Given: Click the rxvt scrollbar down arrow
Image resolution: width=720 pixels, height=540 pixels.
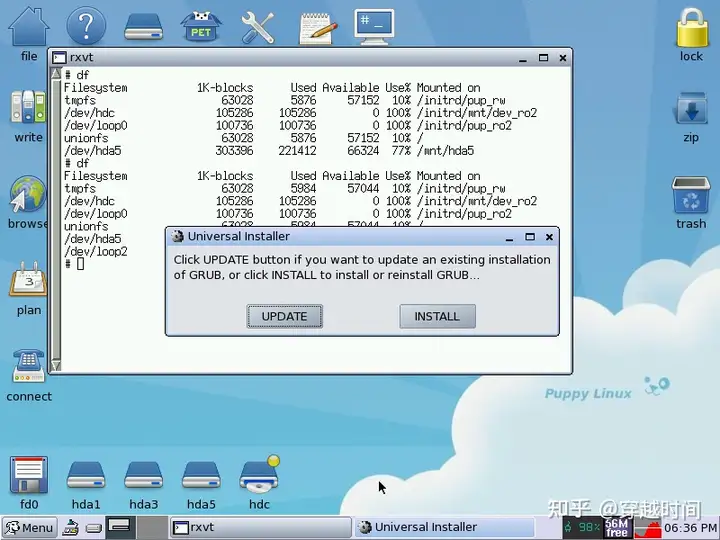Looking at the screenshot, I should (x=56, y=366).
